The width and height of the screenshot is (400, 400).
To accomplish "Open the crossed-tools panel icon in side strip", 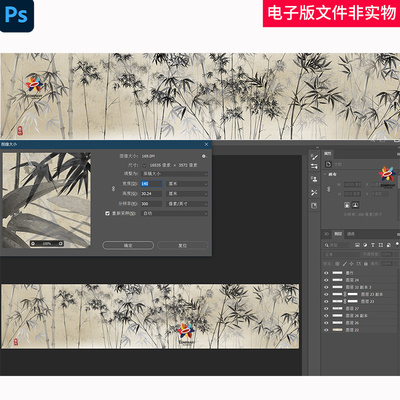I will (314, 192).
